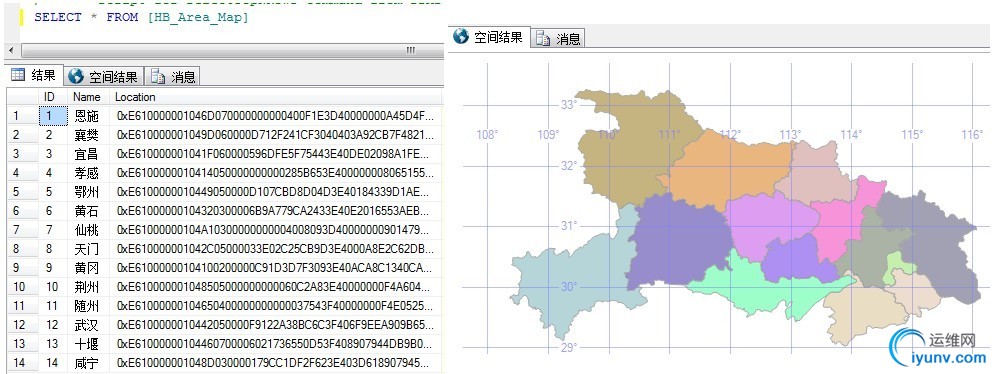This screenshot has width=992, height=374.
Task: Click the Location value in the 黄冈 row
Action: tap(276, 268)
